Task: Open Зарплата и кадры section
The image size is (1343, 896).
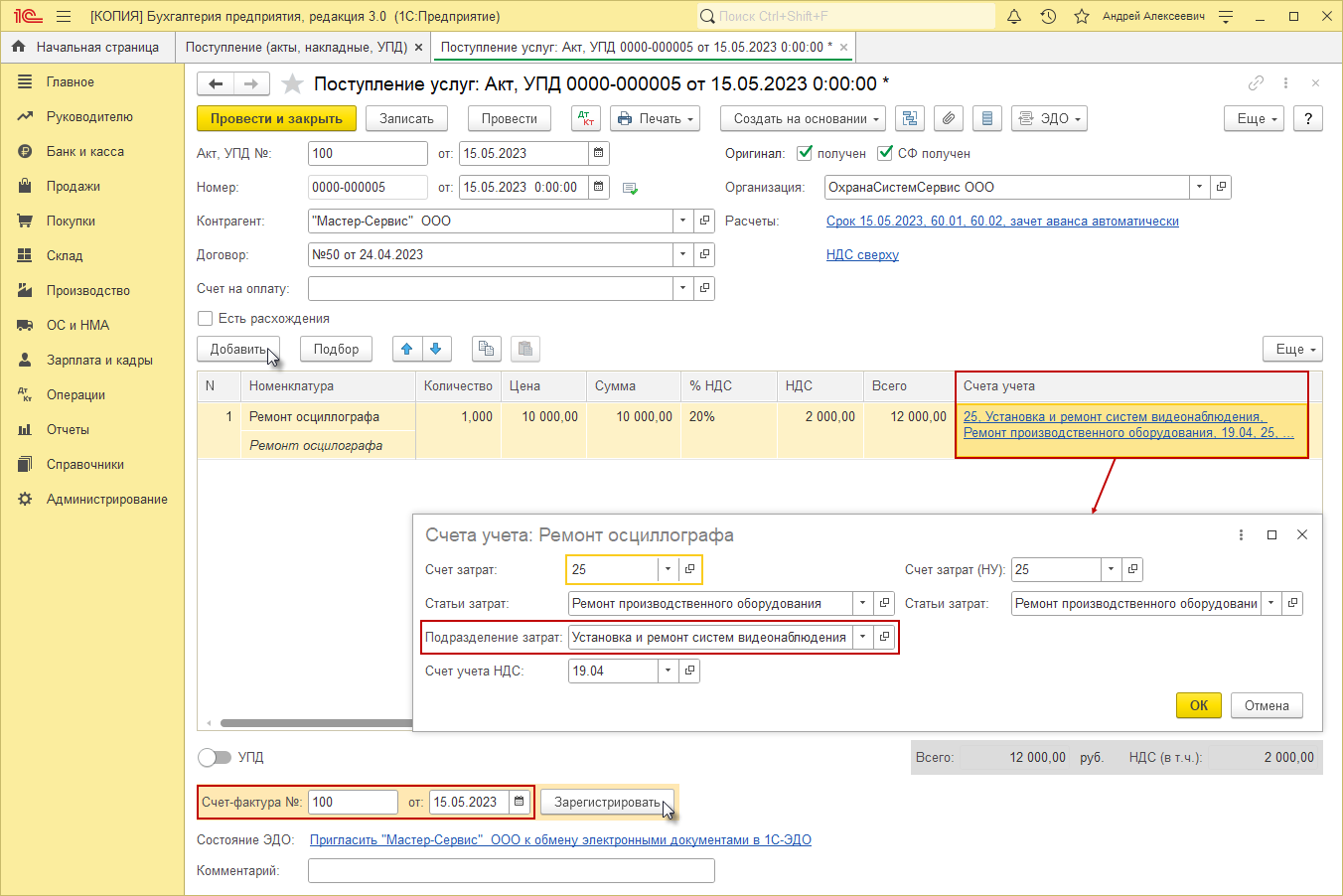Action: click(x=99, y=360)
